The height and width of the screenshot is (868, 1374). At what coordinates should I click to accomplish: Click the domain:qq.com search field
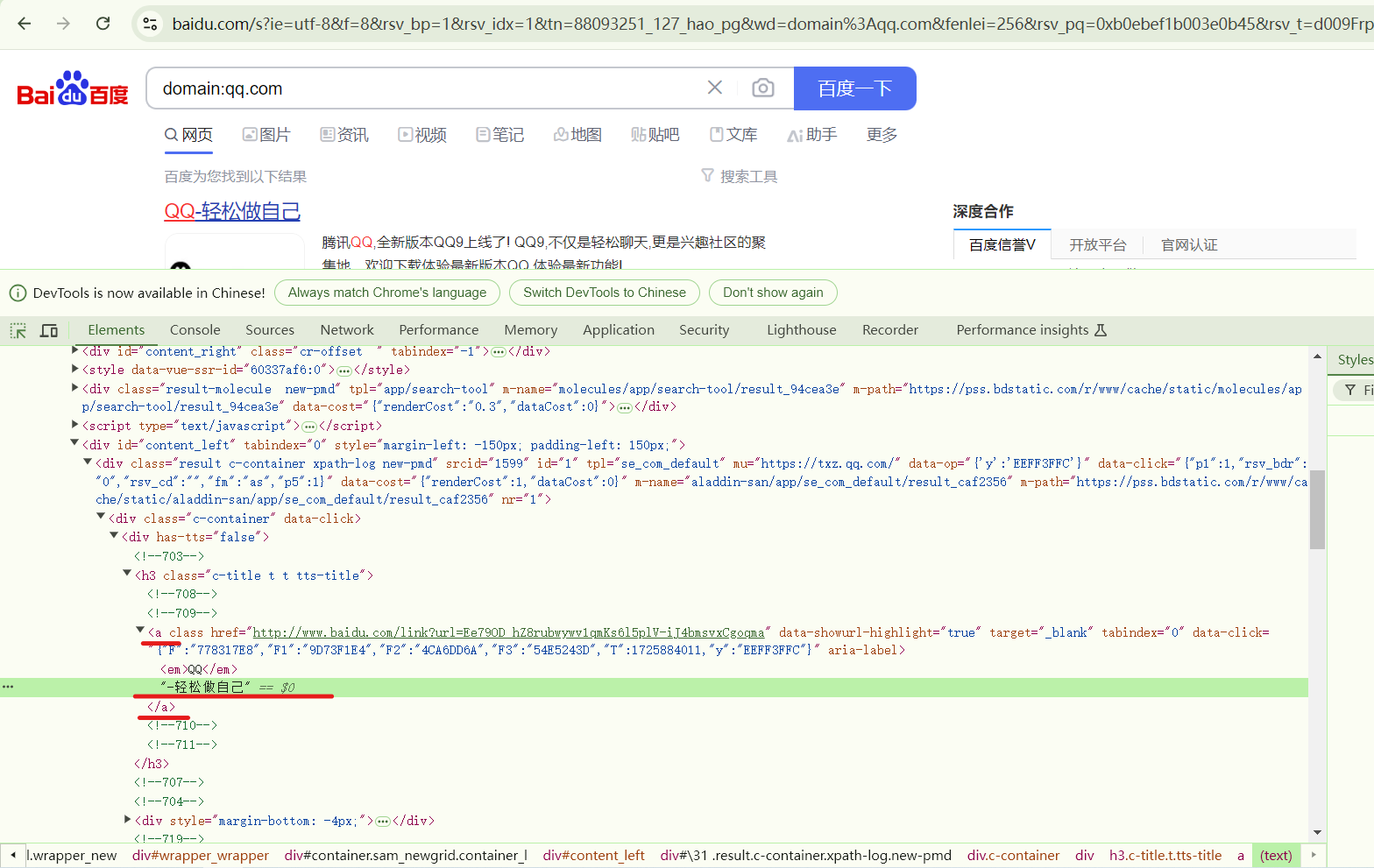(429, 88)
